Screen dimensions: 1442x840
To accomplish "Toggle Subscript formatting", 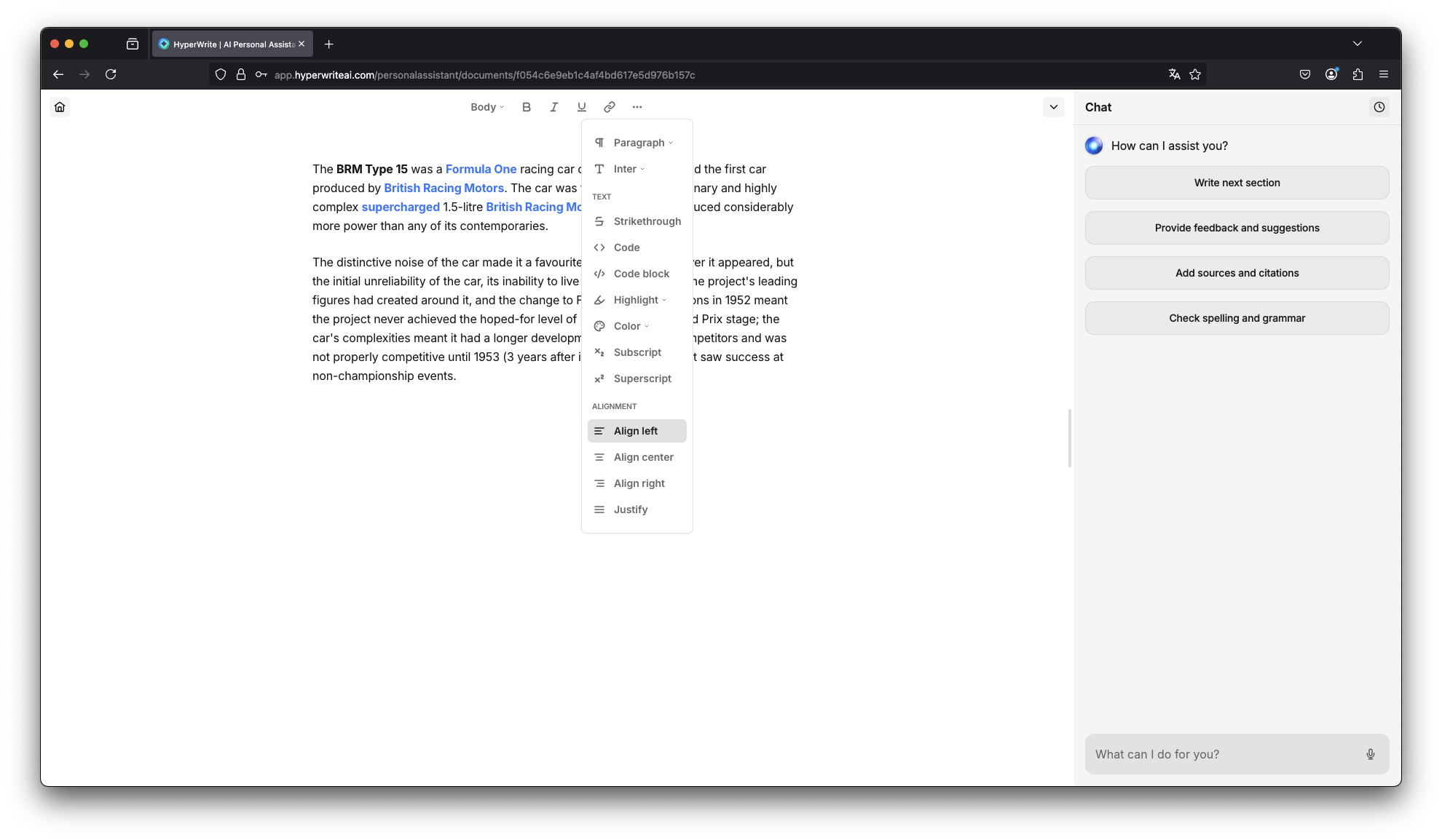I will [x=637, y=352].
